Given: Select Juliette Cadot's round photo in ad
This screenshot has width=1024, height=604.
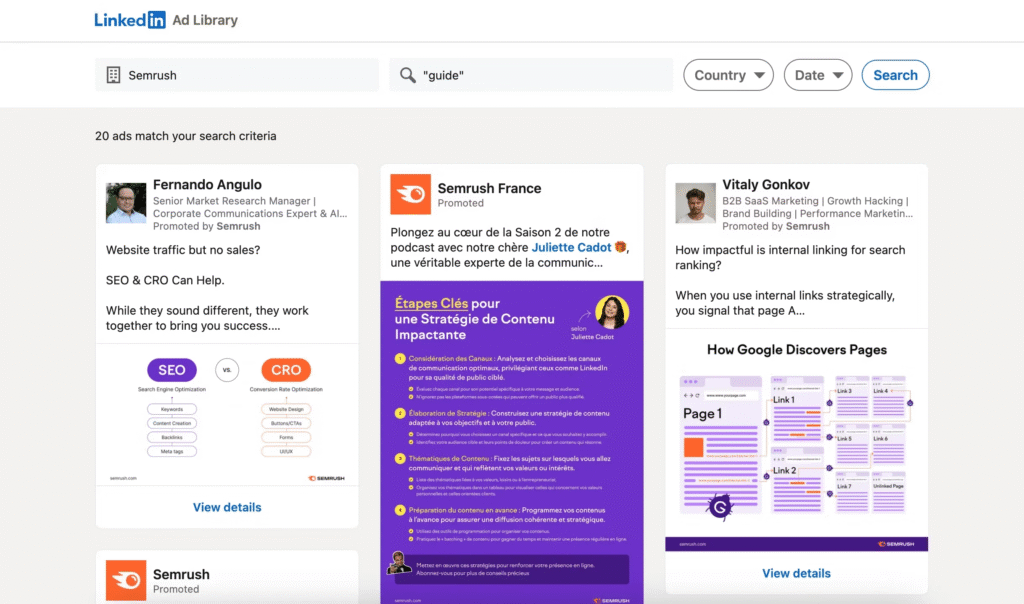Looking at the screenshot, I should pos(612,311).
